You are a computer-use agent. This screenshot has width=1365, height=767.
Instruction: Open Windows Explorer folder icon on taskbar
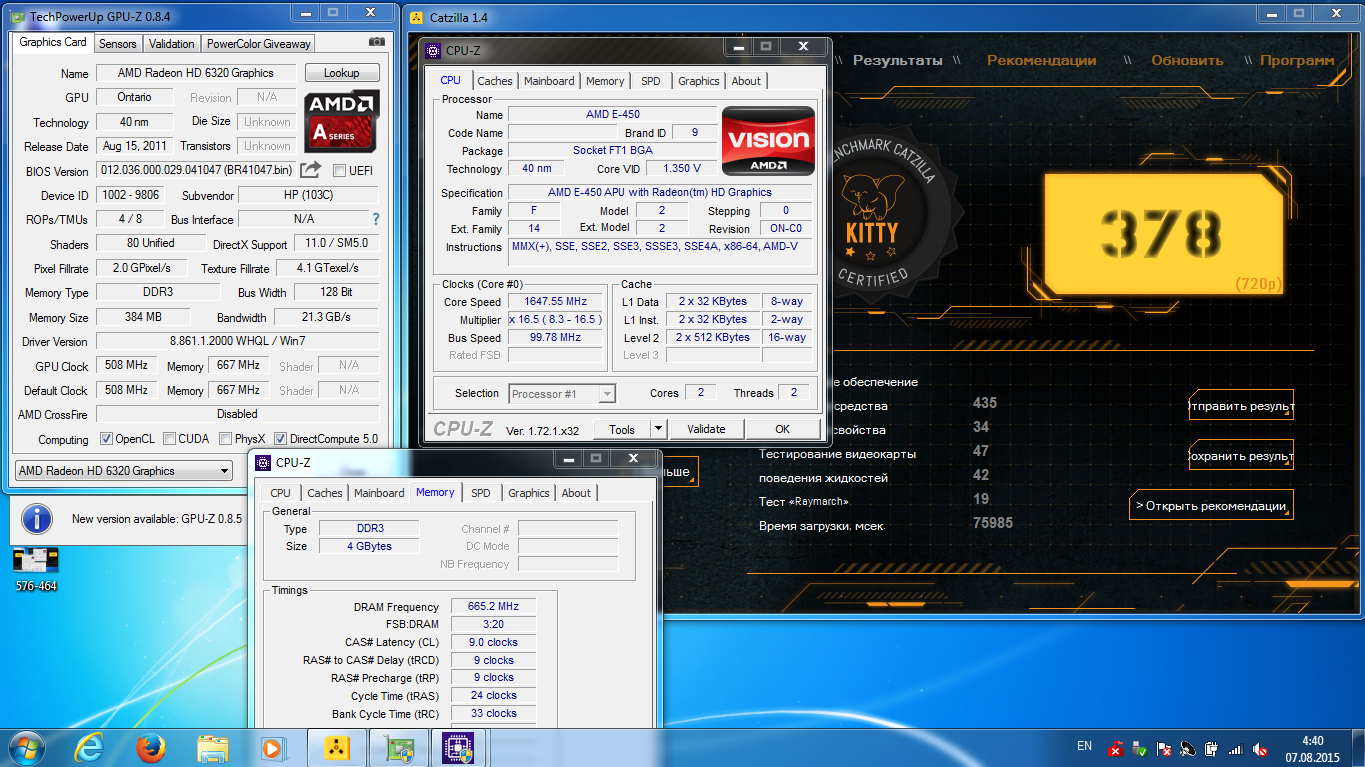tap(213, 747)
